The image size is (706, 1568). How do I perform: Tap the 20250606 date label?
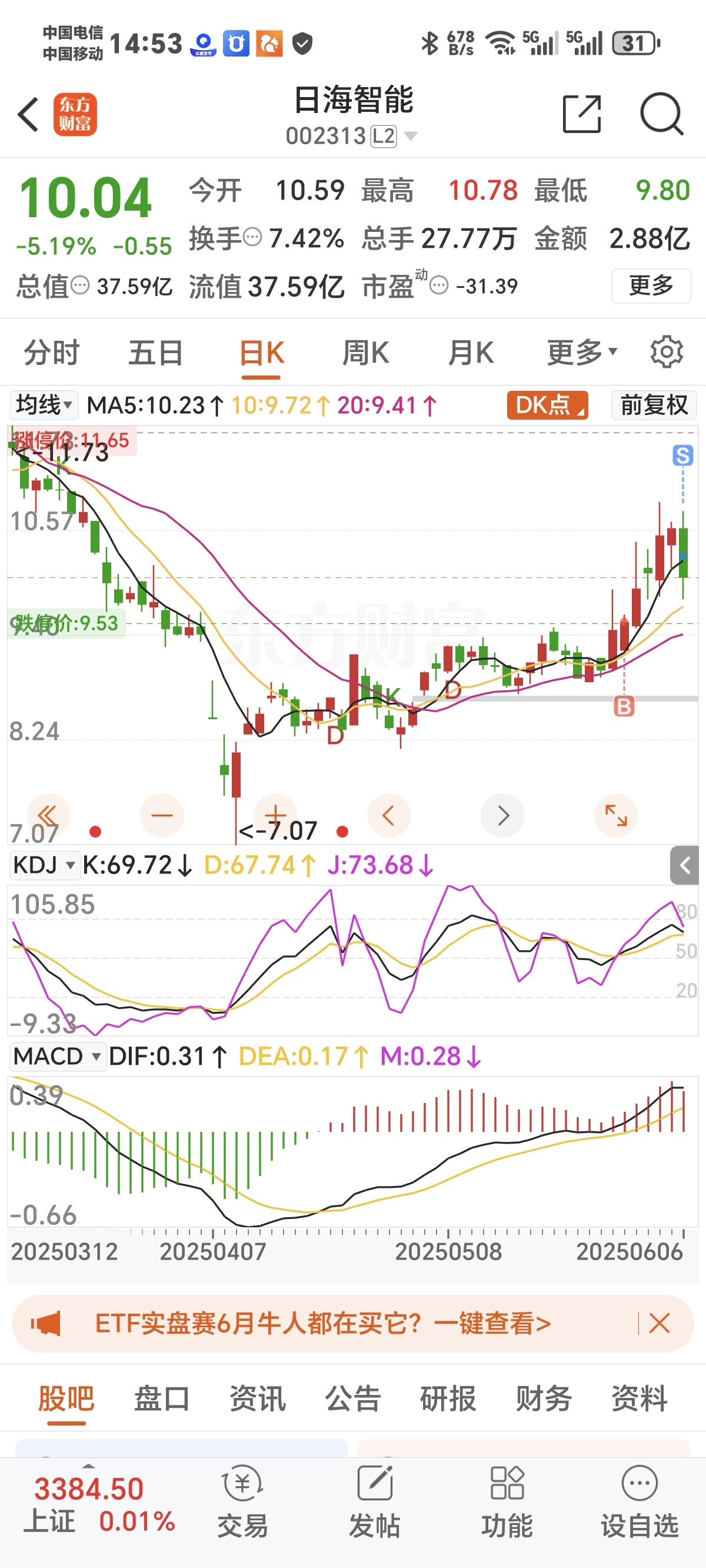pyautogui.click(x=630, y=1252)
